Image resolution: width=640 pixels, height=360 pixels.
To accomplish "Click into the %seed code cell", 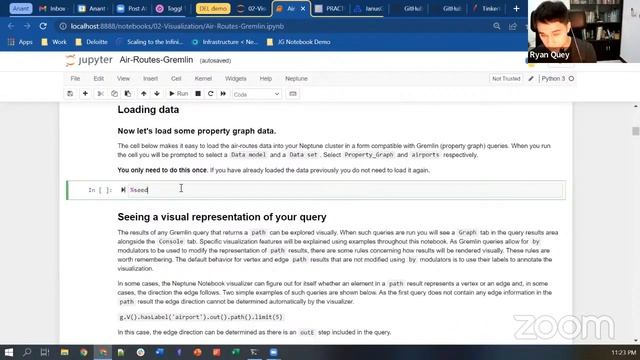I will [x=345, y=190].
